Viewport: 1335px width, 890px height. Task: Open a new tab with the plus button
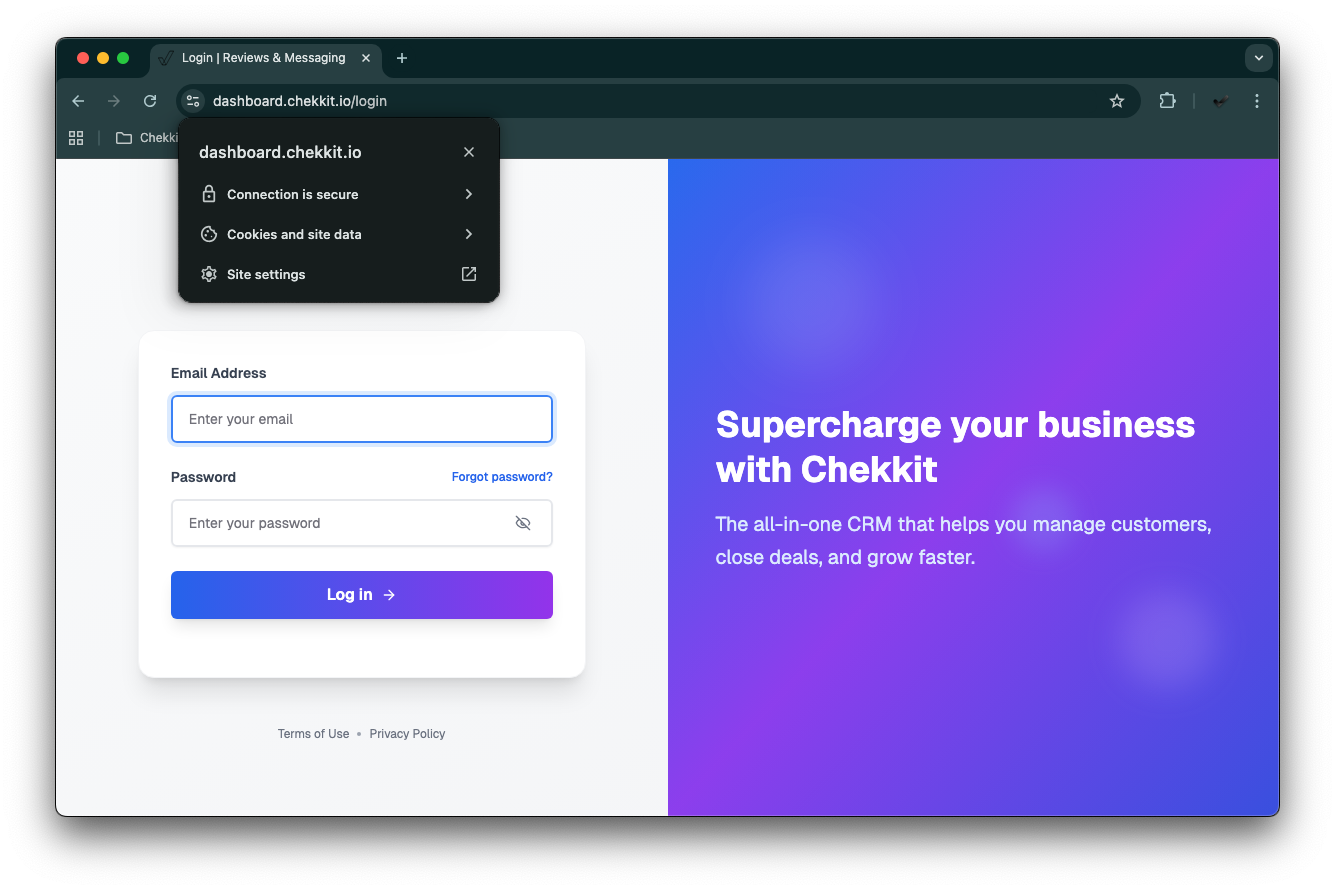point(402,58)
